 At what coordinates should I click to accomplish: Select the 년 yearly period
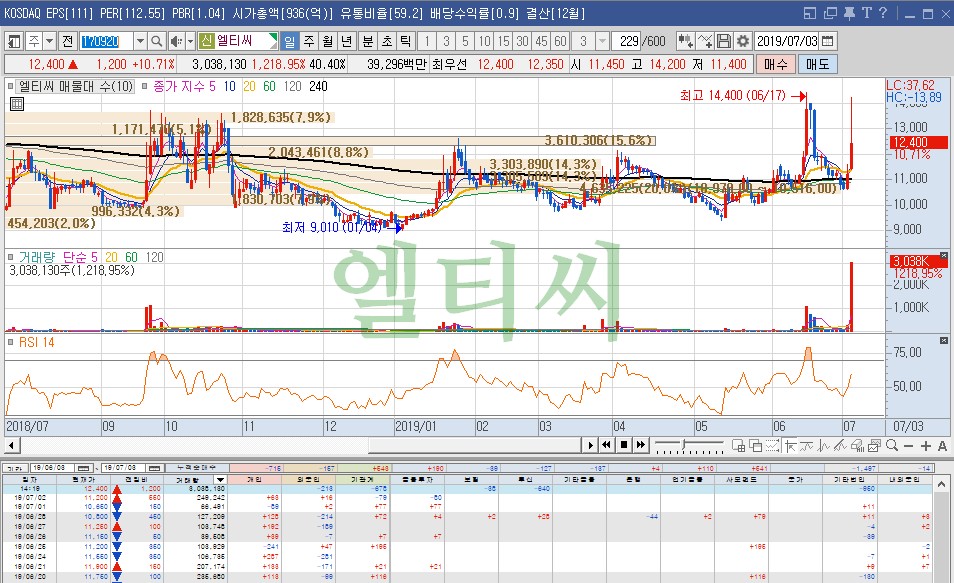pos(347,41)
